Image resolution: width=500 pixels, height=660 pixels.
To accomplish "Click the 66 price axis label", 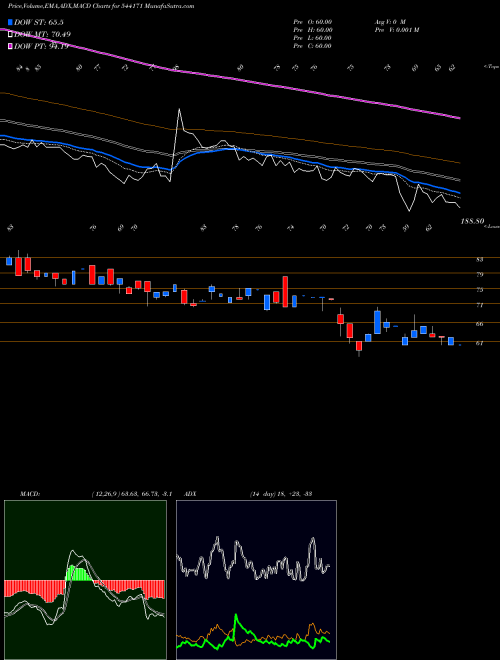I will point(479,324).
